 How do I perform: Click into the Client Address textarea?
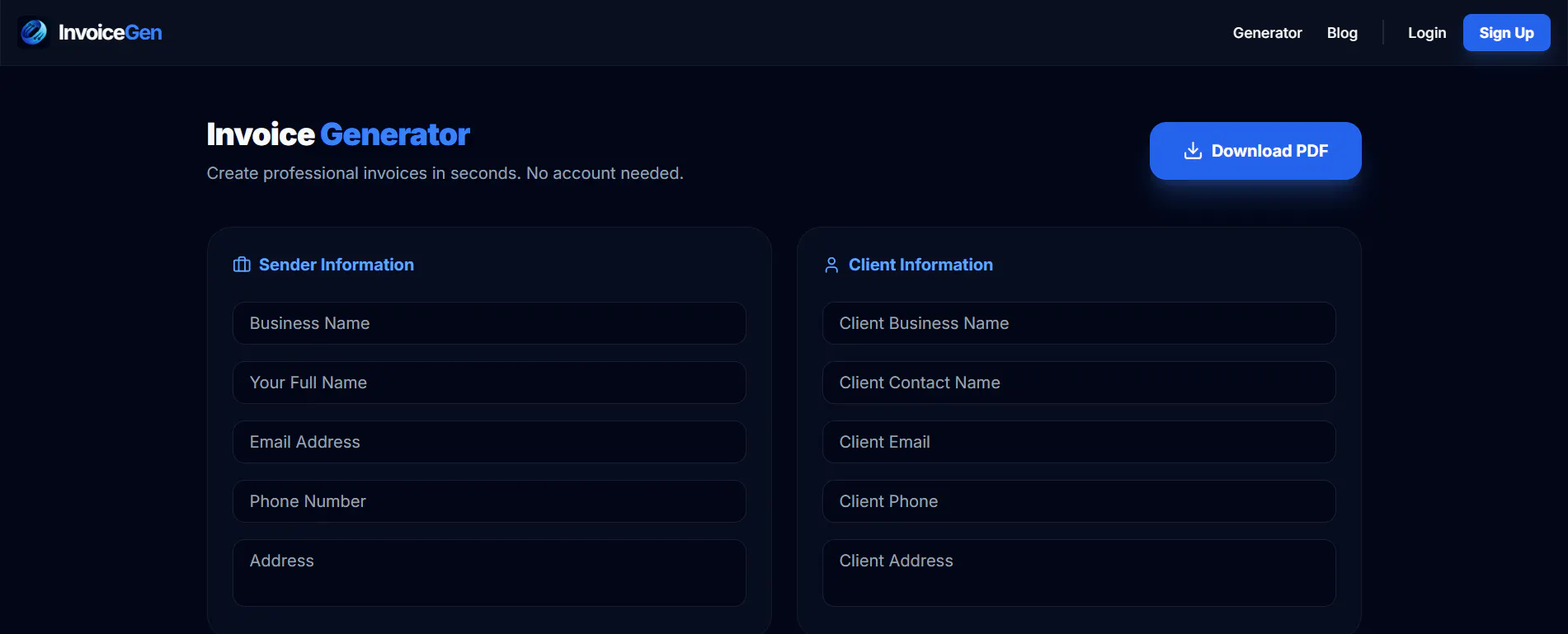click(1079, 573)
